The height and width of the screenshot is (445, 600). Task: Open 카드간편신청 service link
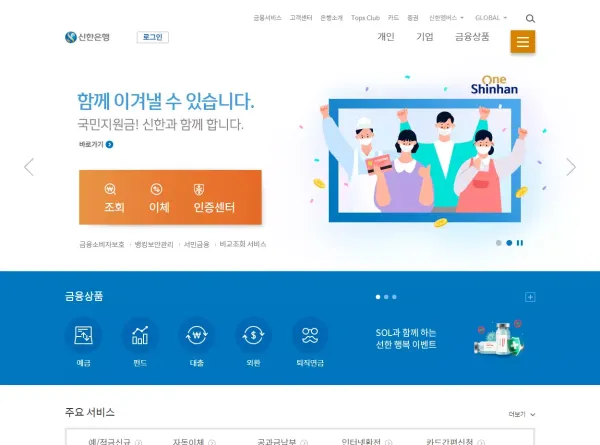coord(455,442)
